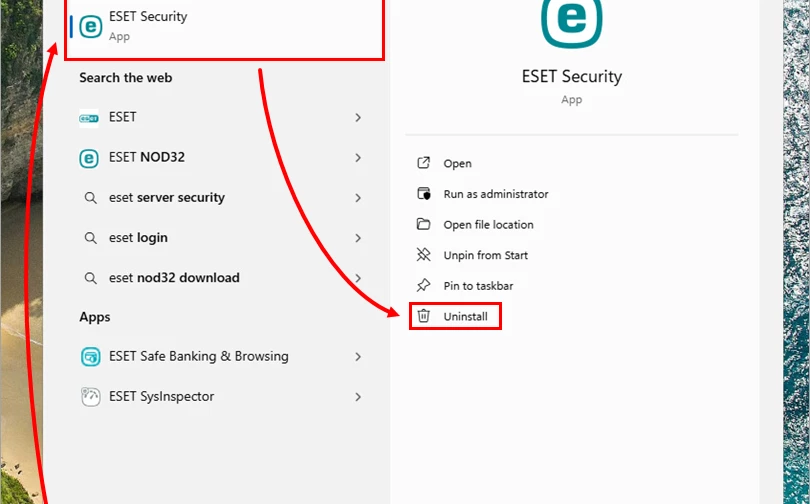
Task: Search the web for eset login
Action: (138, 238)
